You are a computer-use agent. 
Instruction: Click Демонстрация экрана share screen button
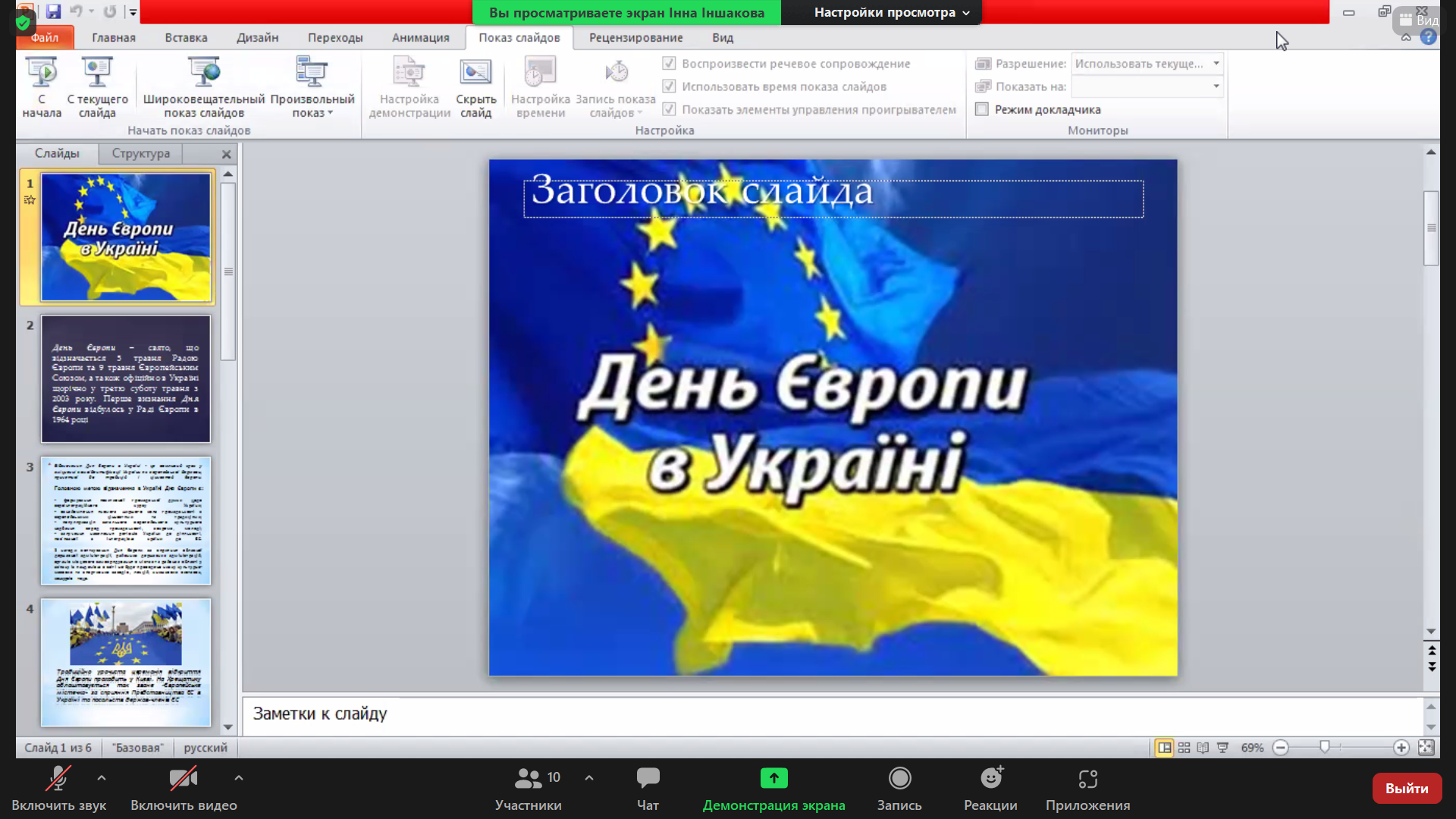click(773, 789)
